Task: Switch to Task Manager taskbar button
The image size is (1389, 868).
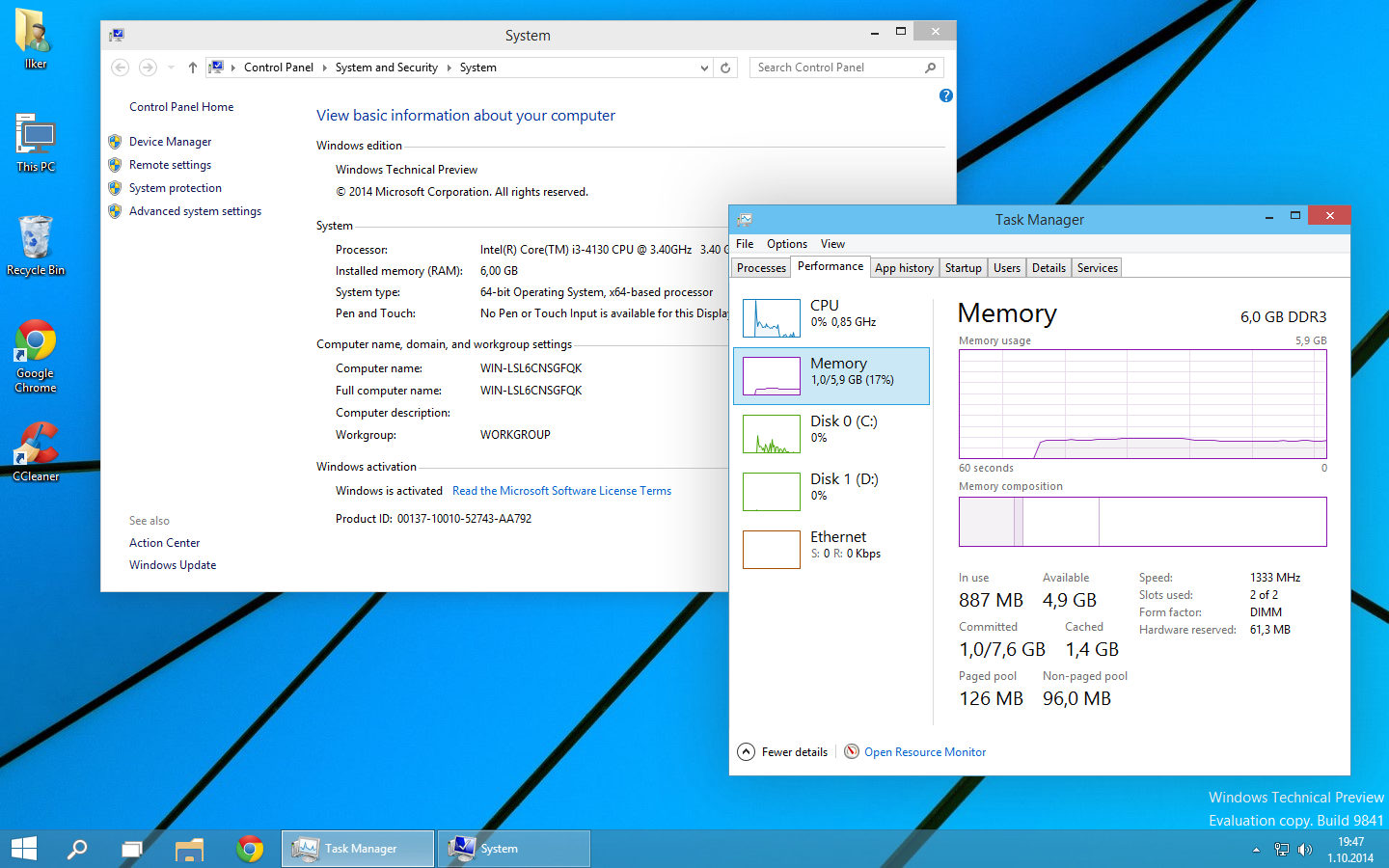Action: pyautogui.click(x=358, y=849)
